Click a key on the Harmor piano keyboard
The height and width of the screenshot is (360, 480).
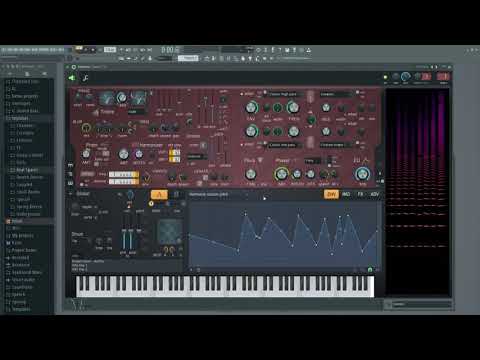click(x=225, y=286)
